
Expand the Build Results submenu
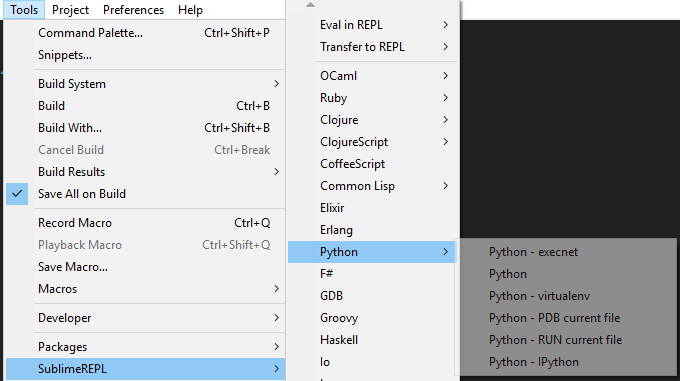click(x=145, y=172)
